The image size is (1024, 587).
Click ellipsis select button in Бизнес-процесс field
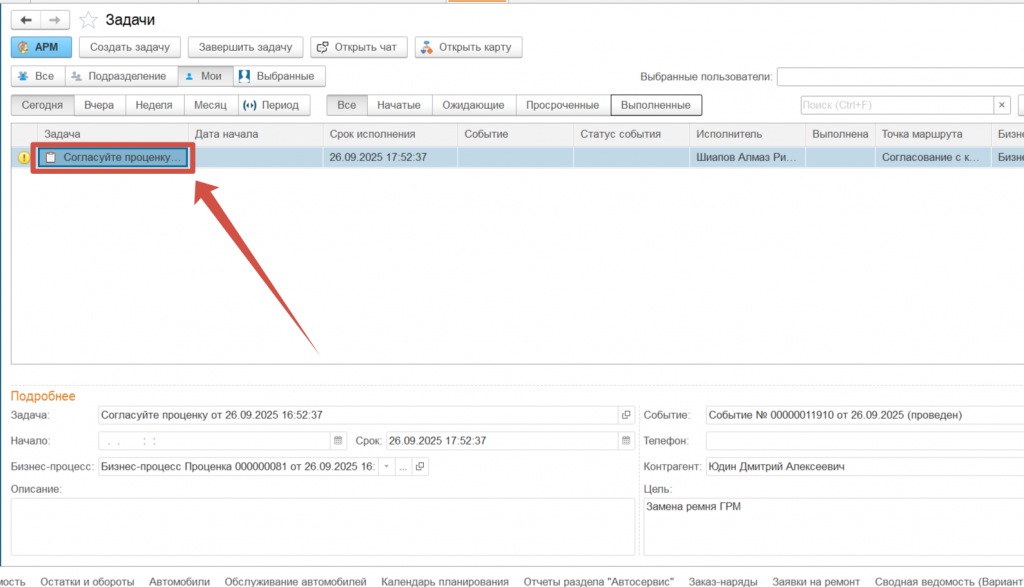pyautogui.click(x=402, y=467)
